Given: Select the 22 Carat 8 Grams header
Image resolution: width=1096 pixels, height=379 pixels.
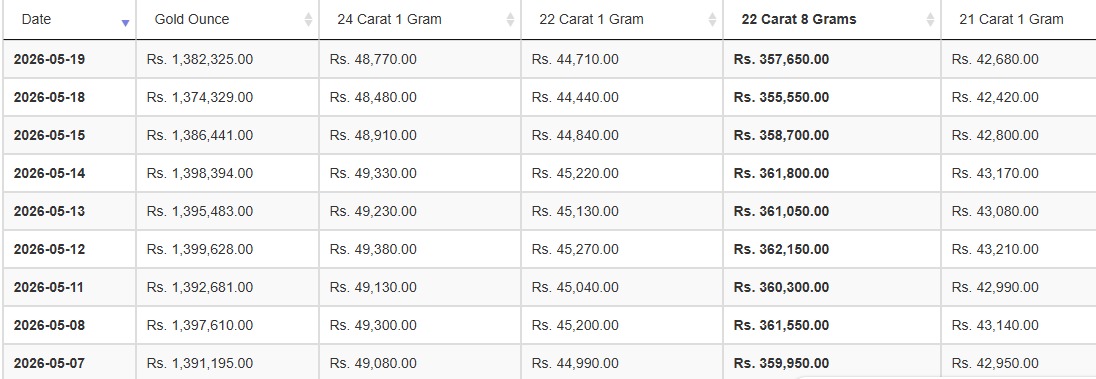Looking at the screenshot, I should 832,20.
